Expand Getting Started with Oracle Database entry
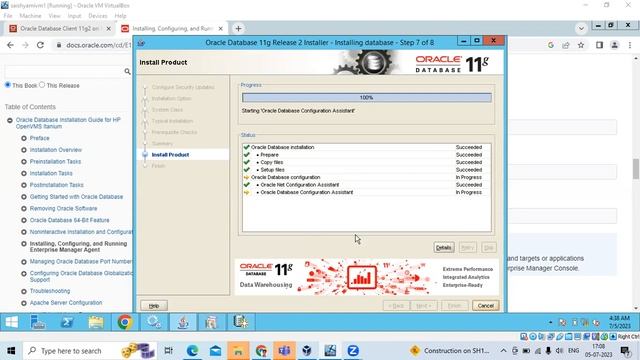640x360 pixels. [24, 197]
